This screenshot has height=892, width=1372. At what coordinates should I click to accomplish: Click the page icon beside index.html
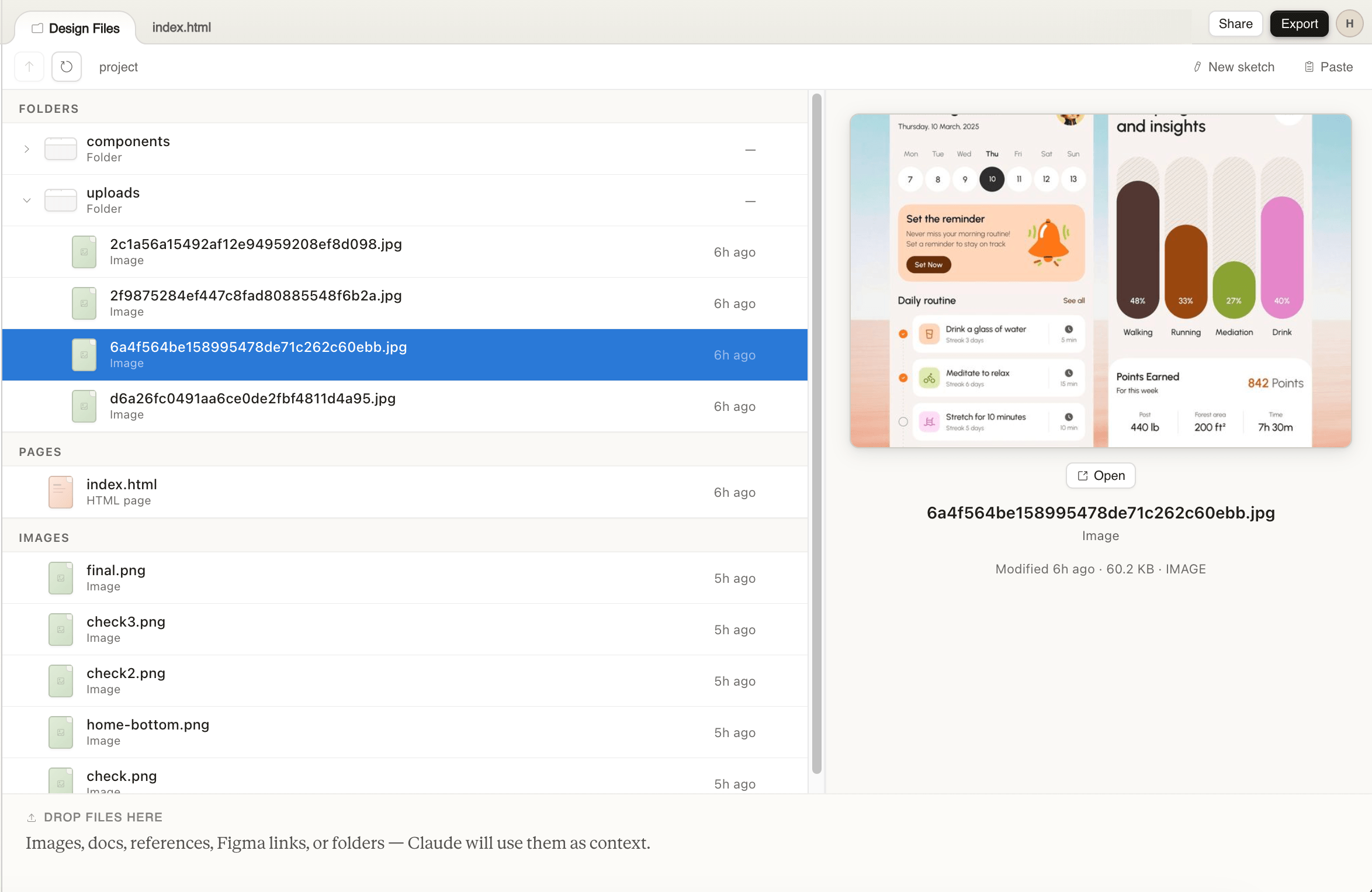[x=60, y=492]
